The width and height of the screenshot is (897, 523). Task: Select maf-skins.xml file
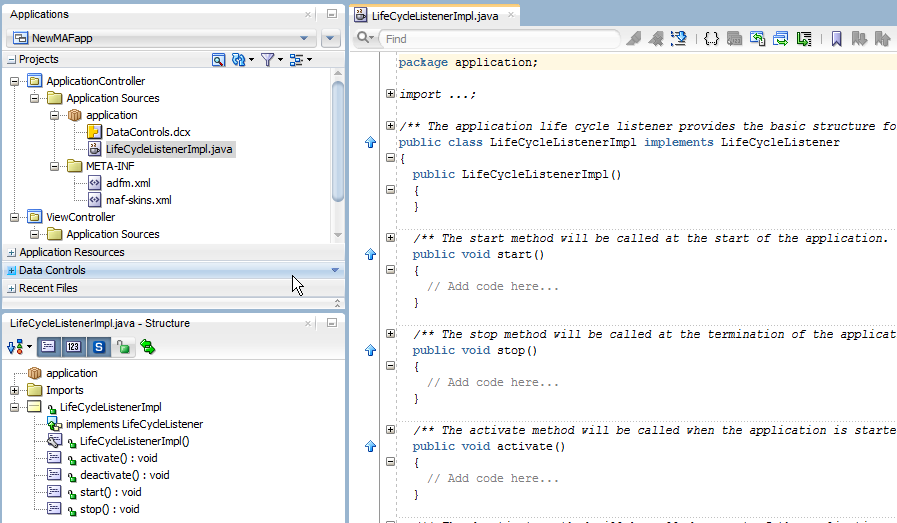(138, 200)
